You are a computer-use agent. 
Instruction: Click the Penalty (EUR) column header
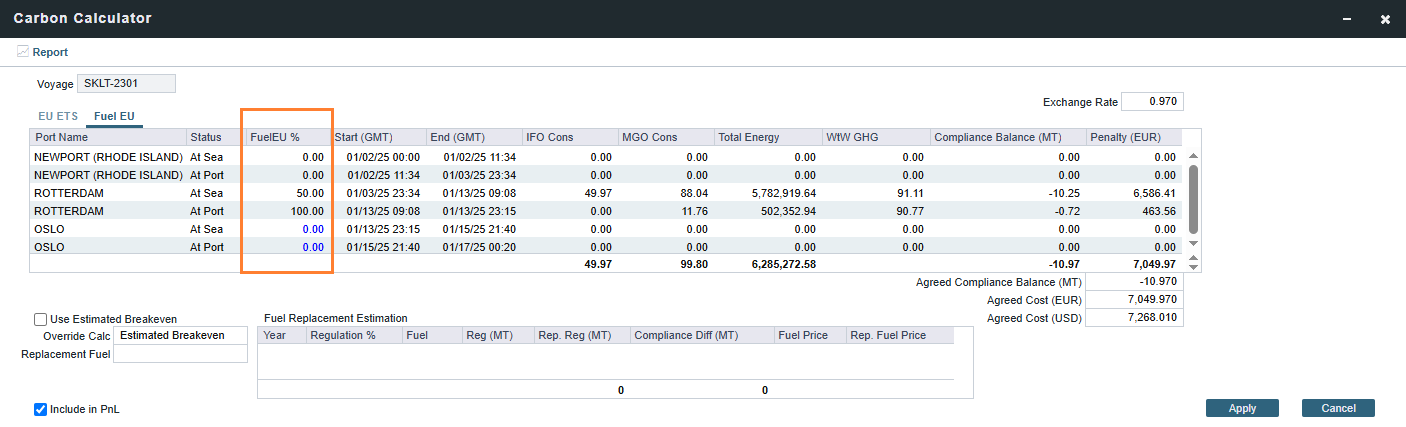click(1133, 137)
